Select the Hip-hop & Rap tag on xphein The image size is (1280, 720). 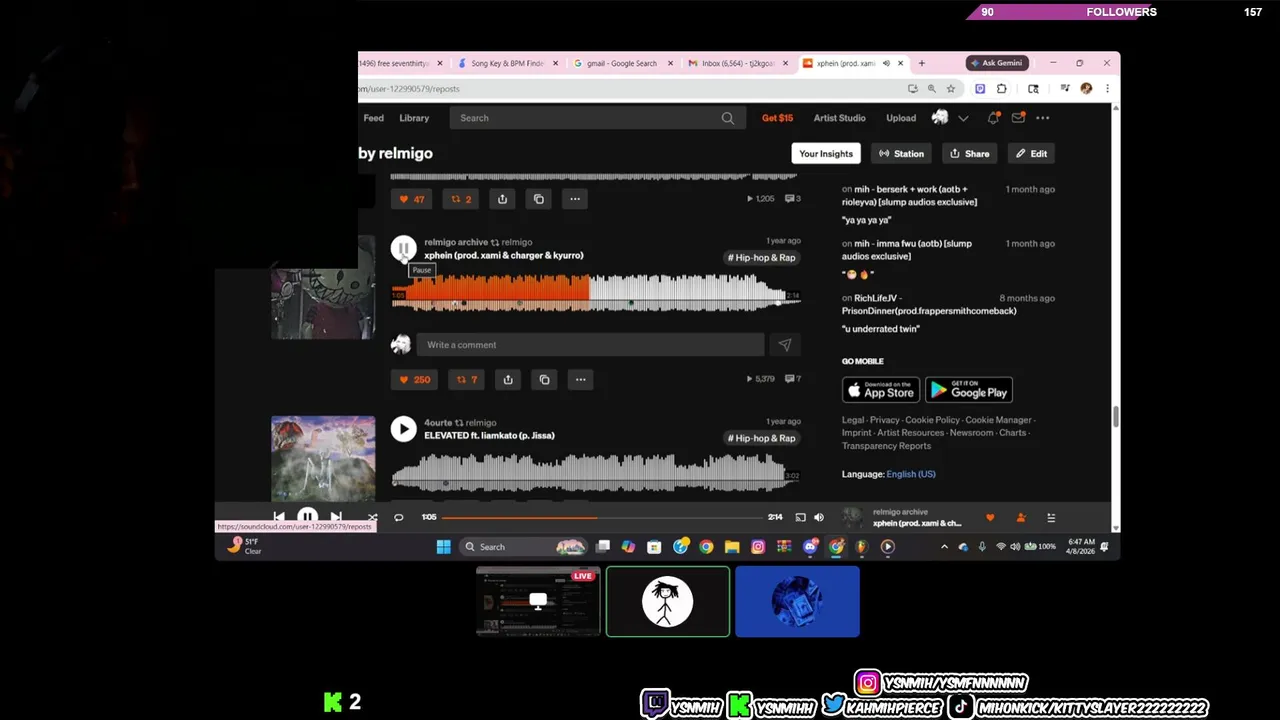762,258
